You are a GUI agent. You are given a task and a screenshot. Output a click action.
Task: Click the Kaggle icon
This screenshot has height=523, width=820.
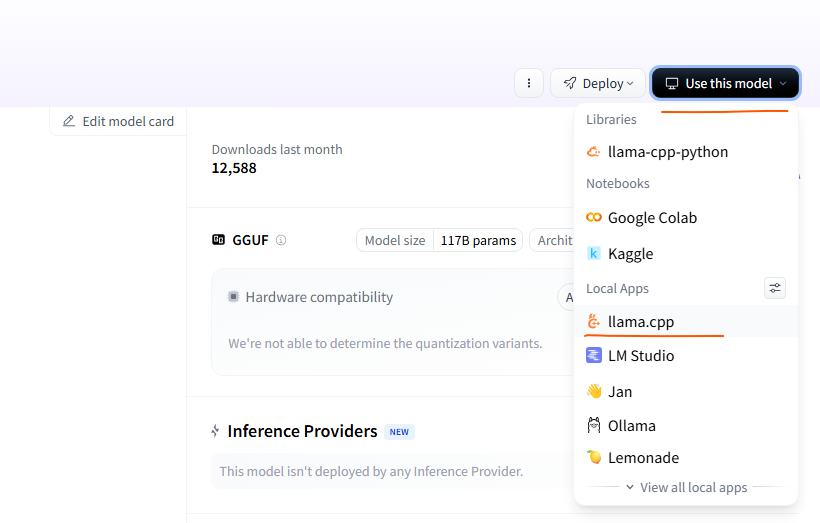pos(594,254)
